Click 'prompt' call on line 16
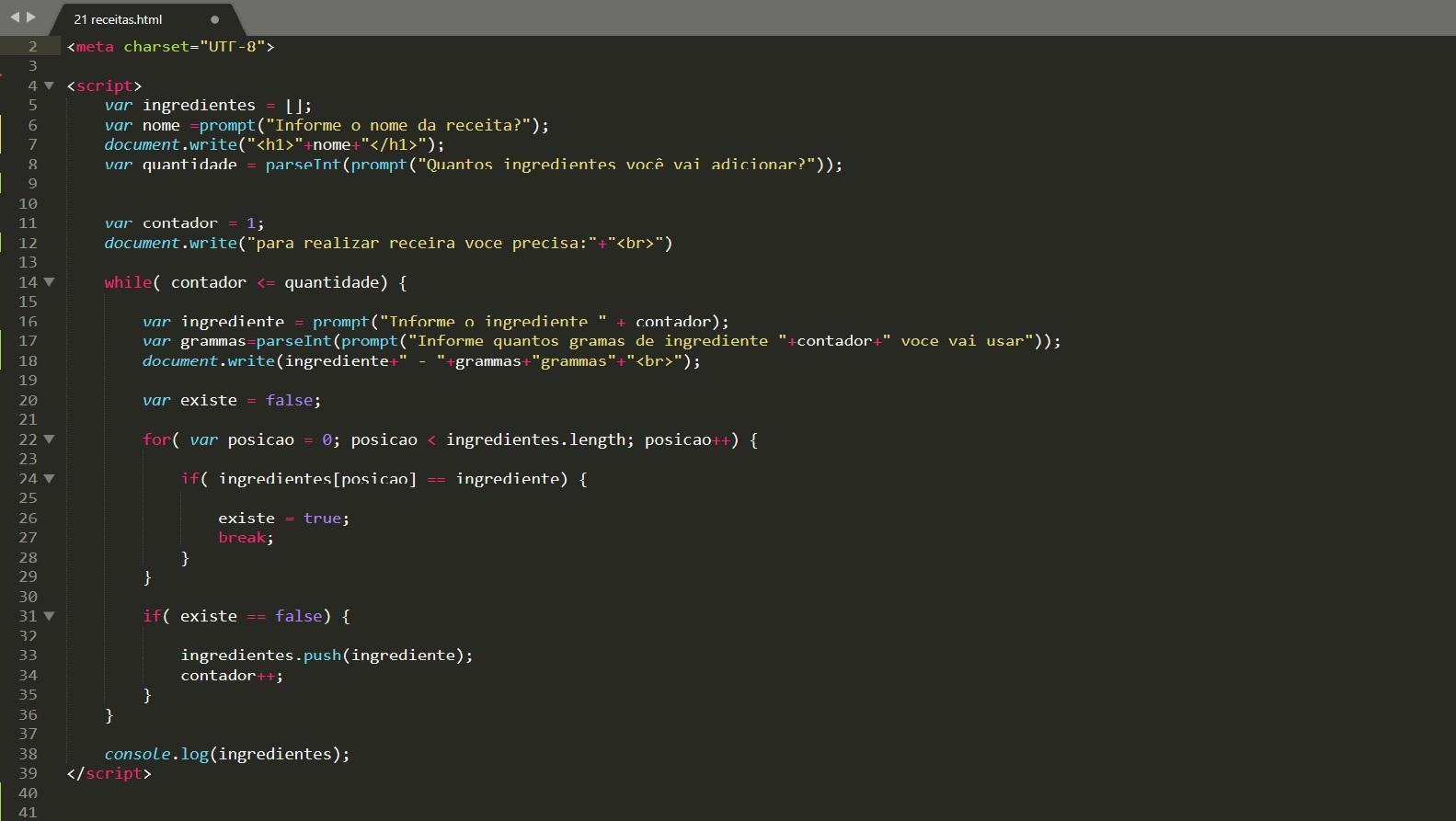The height and width of the screenshot is (821, 1456). tap(340, 322)
